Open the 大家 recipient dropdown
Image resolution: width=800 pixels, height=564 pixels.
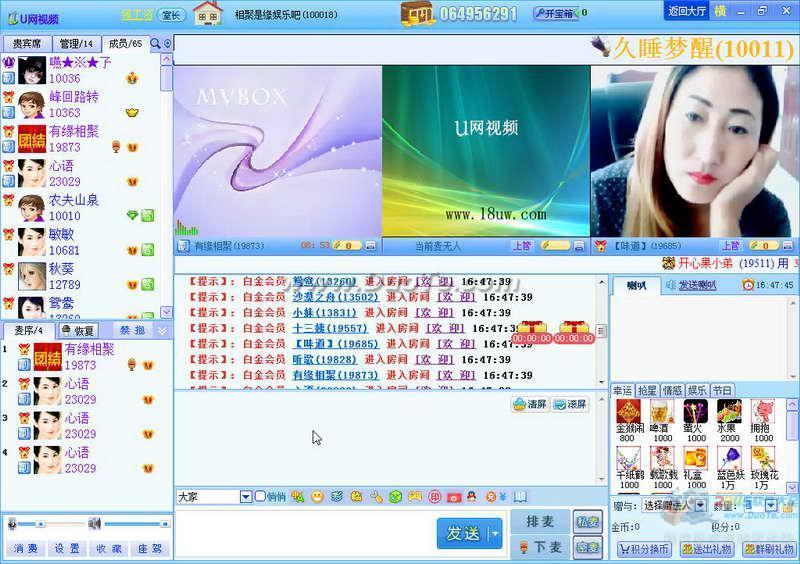[x=245, y=497]
